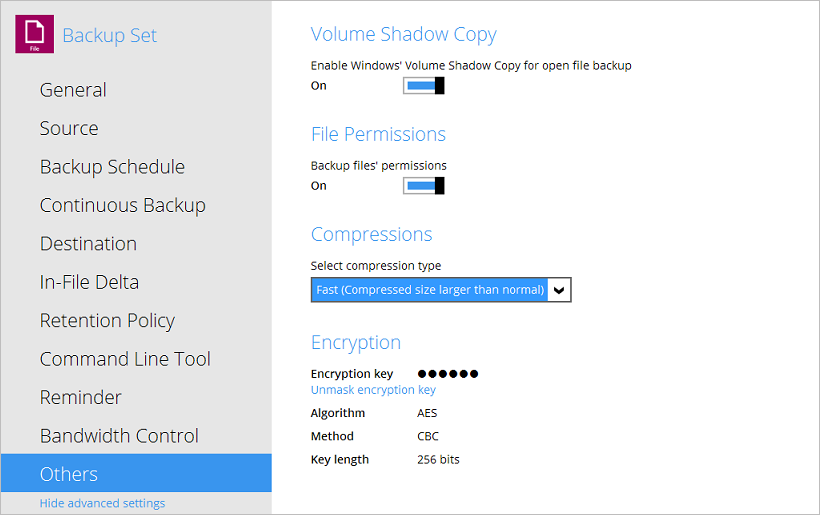Select In-File Delta menu item
Image resolution: width=820 pixels, height=515 pixels.
89,282
